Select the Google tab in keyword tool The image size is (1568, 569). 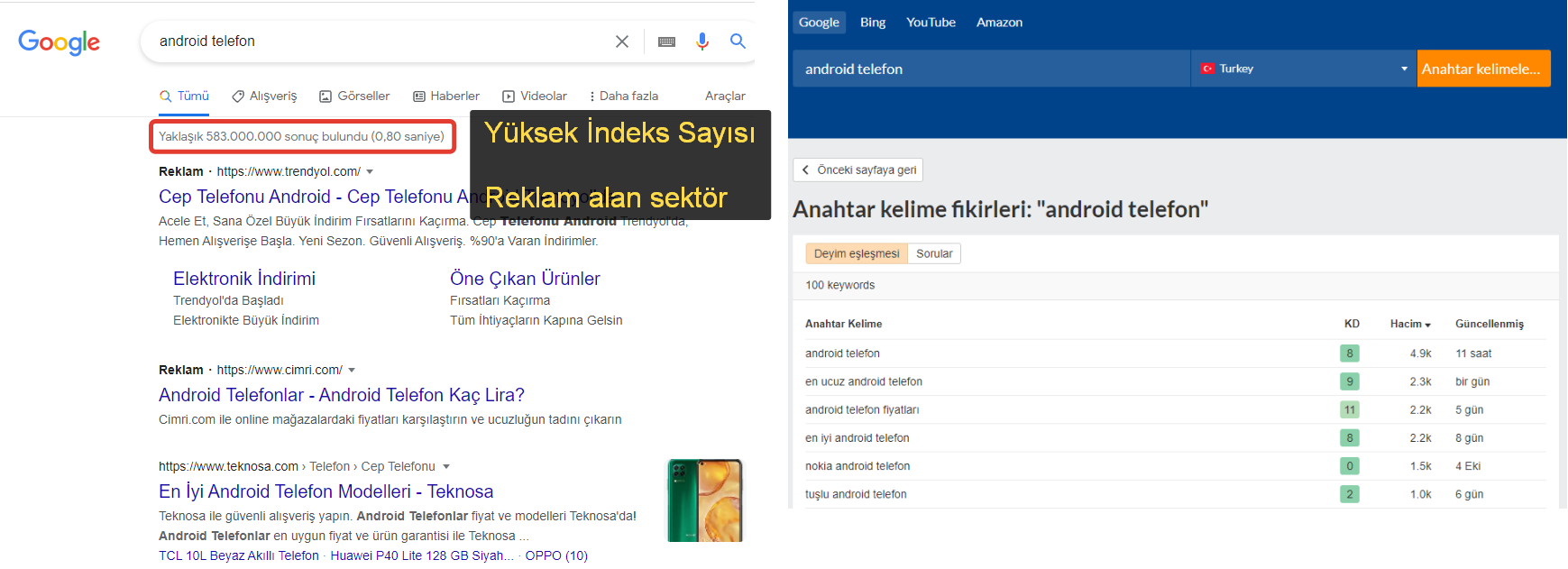coord(819,23)
